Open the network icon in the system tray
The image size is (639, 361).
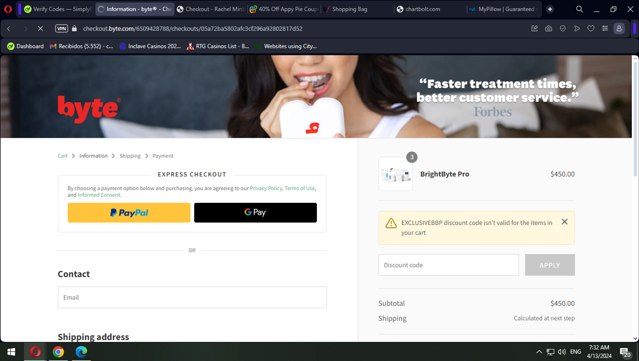[551, 352]
